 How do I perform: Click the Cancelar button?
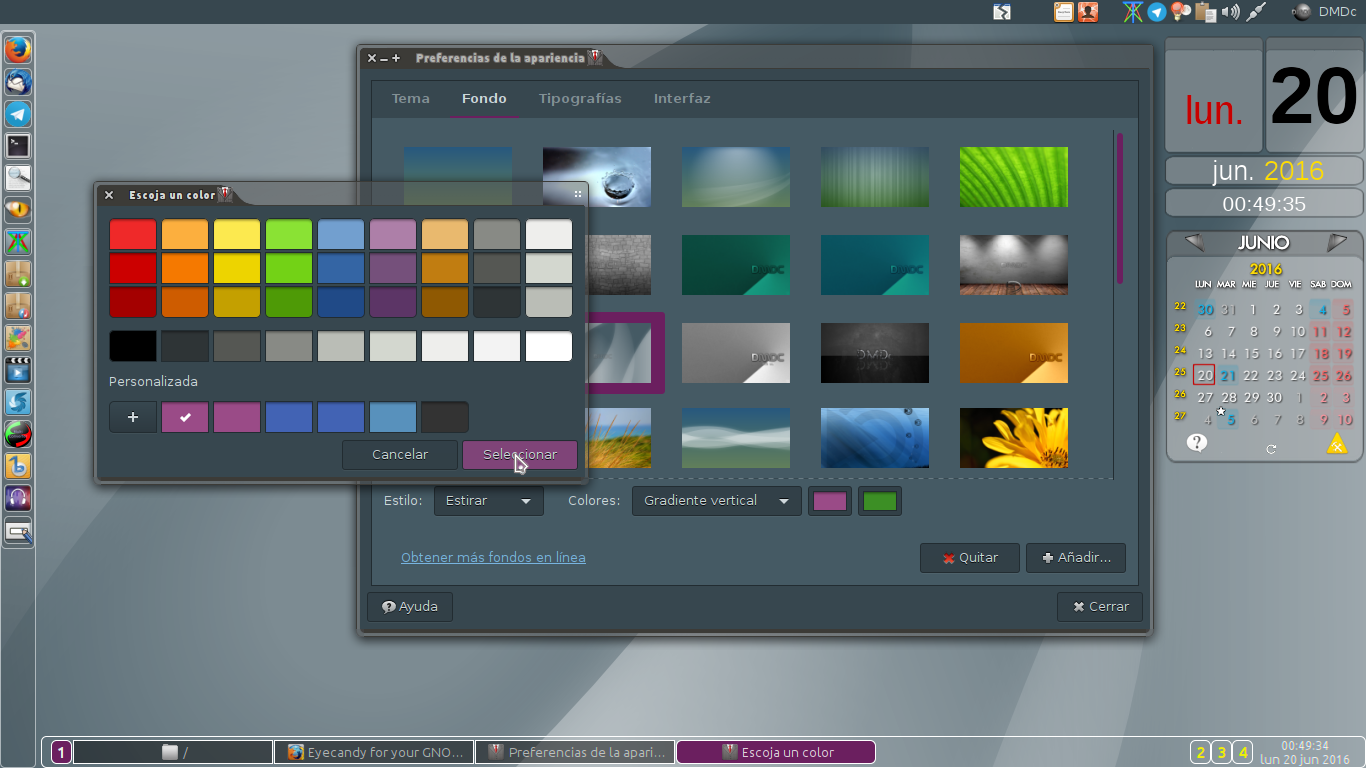(400, 455)
